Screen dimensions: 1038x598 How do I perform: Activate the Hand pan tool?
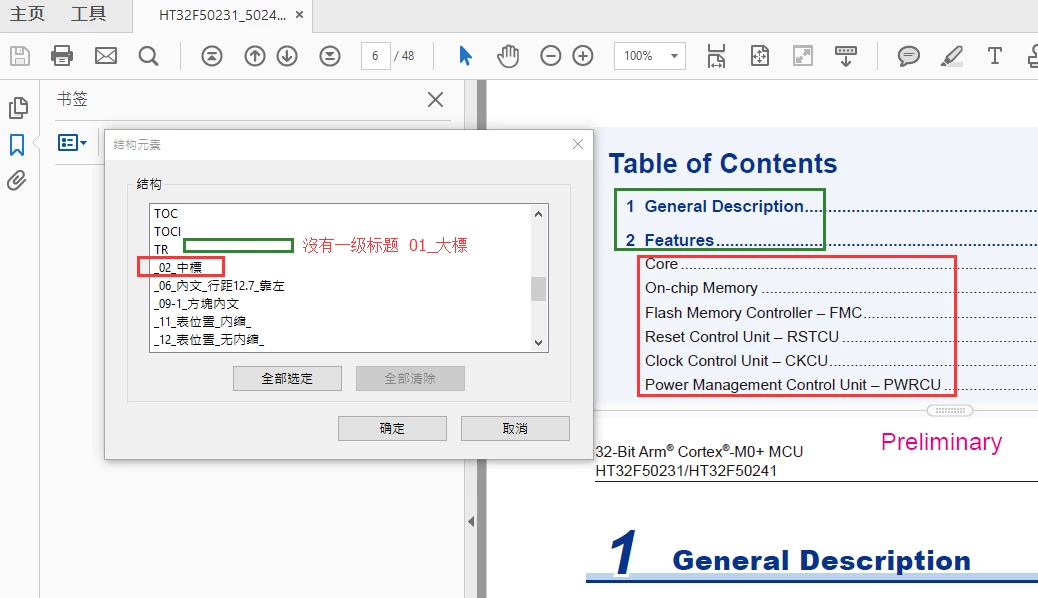tap(508, 56)
